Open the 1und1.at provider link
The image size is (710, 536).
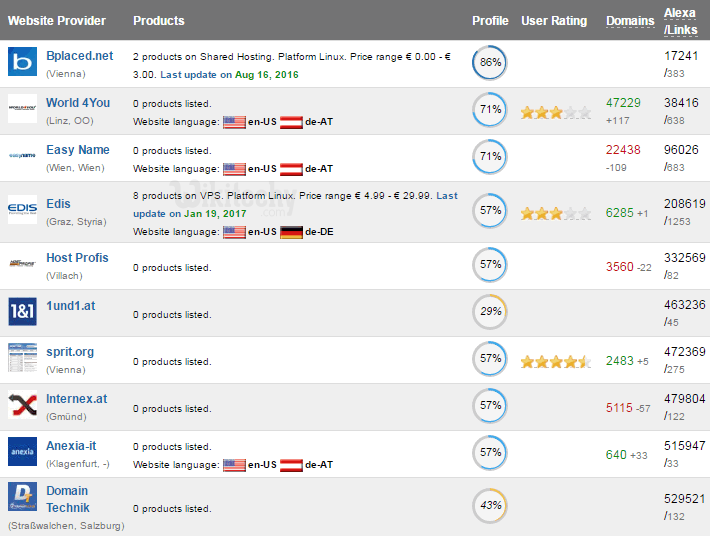[71, 306]
